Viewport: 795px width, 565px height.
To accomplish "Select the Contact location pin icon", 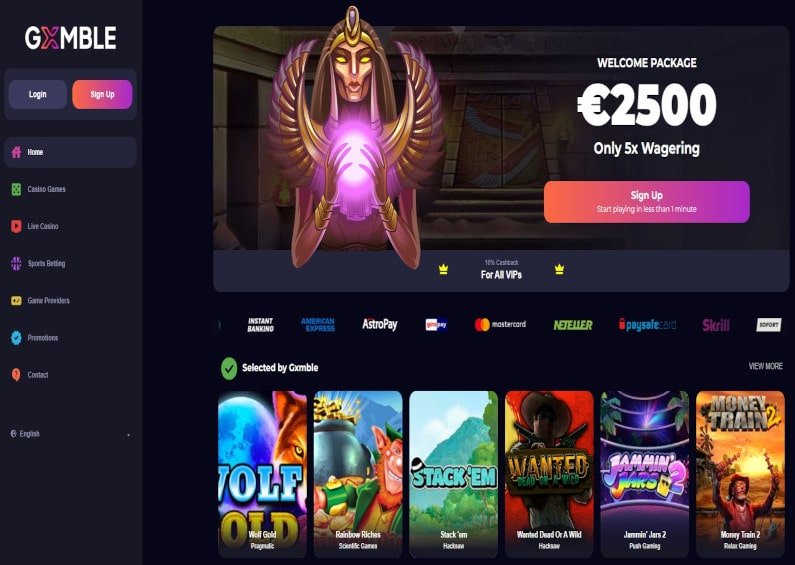I will pyautogui.click(x=16, y=375).
